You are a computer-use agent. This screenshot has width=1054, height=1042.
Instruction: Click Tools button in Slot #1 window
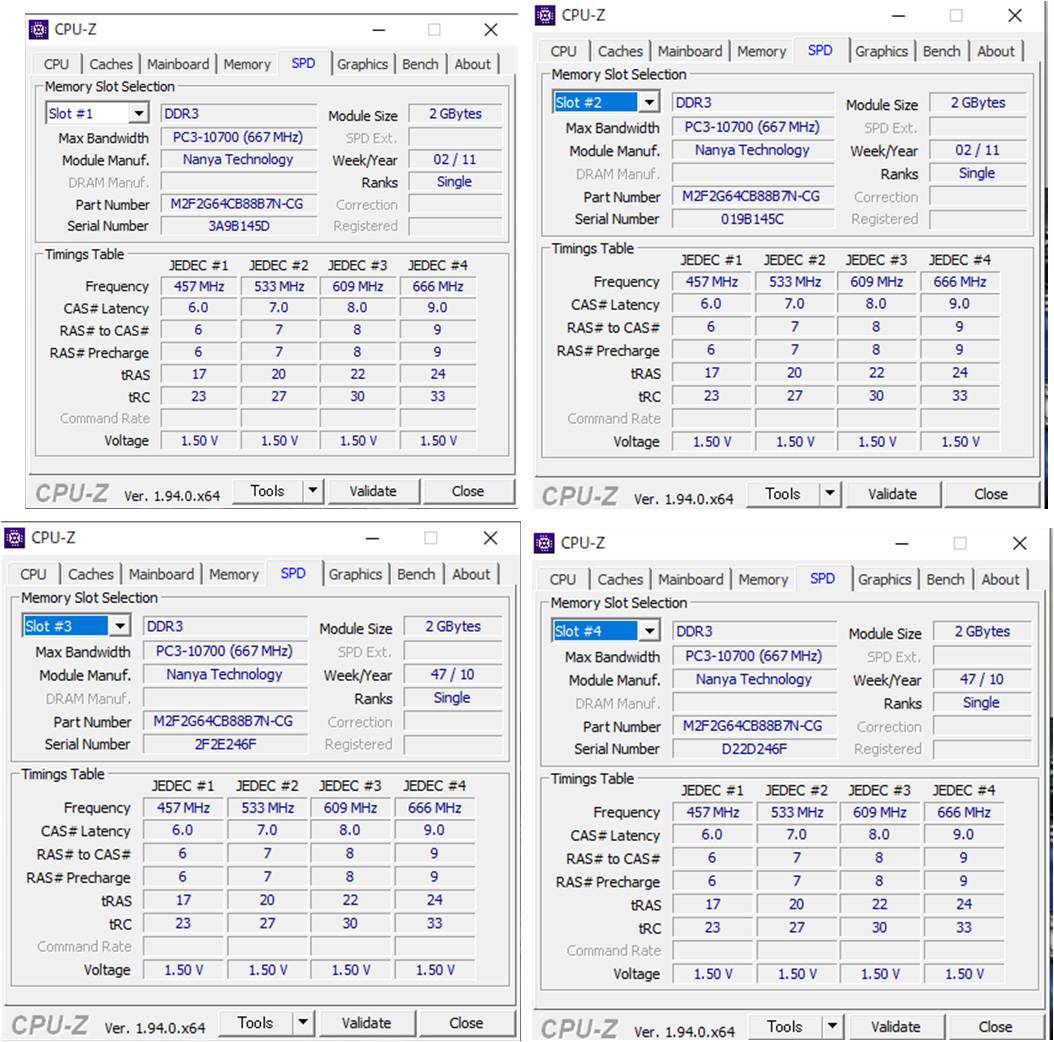click(x=268, y=491)
